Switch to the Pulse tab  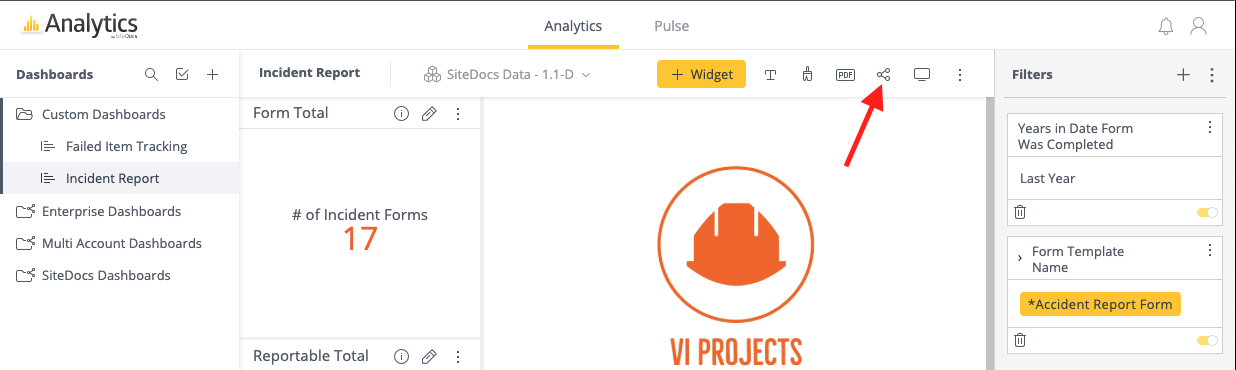click(x=671, y=26)
